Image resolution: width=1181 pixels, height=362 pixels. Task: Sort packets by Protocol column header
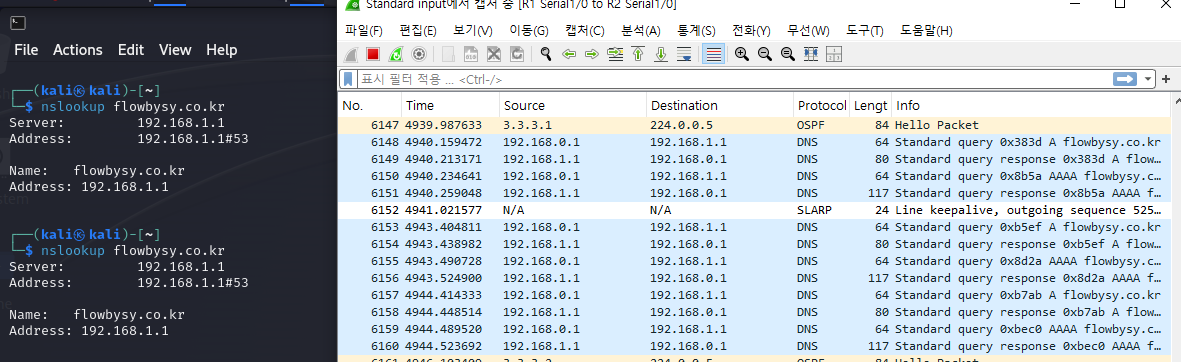click(822, 105)
